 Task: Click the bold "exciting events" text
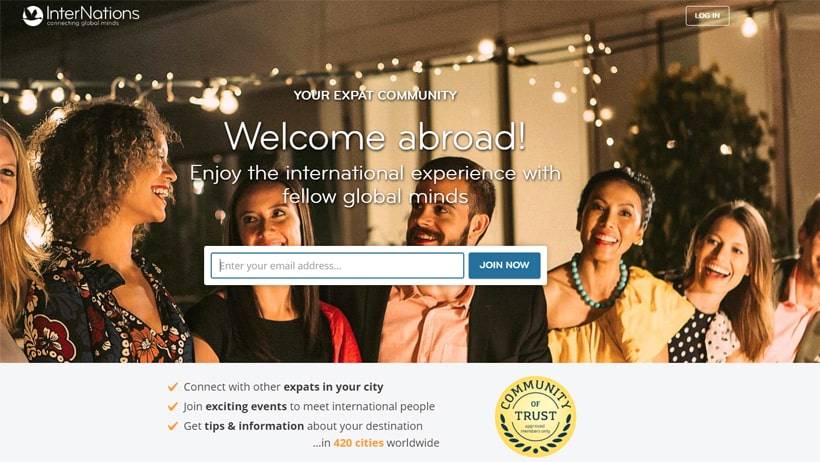click(246, 407)
